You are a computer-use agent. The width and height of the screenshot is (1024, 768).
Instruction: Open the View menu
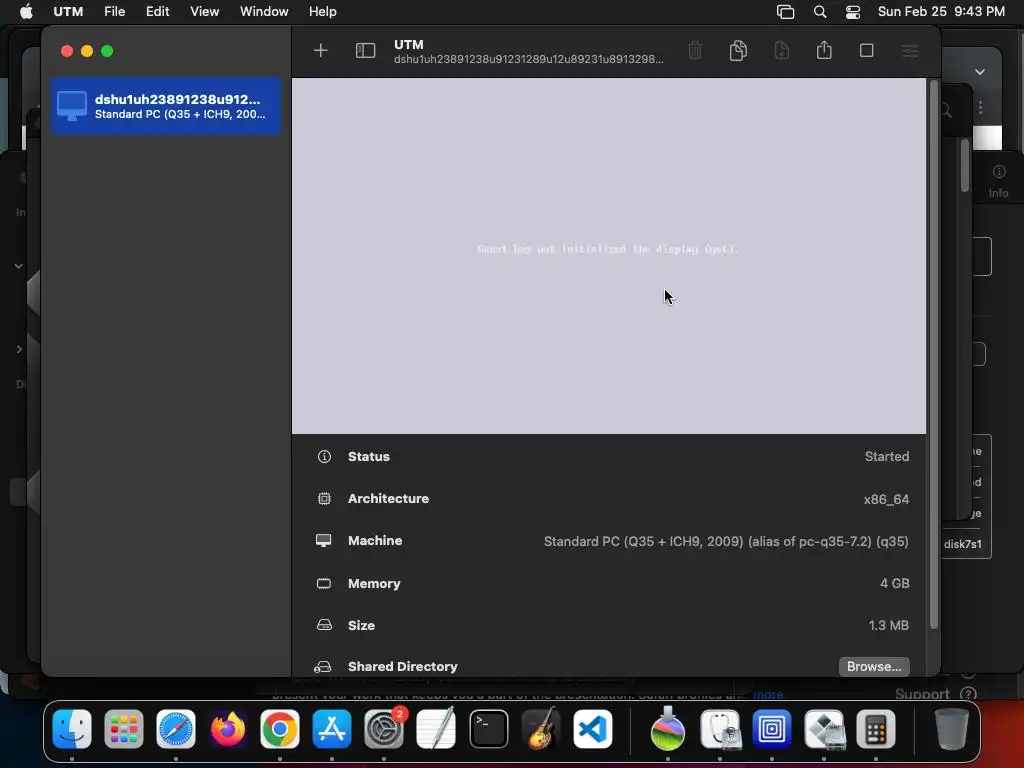(204, 12)
